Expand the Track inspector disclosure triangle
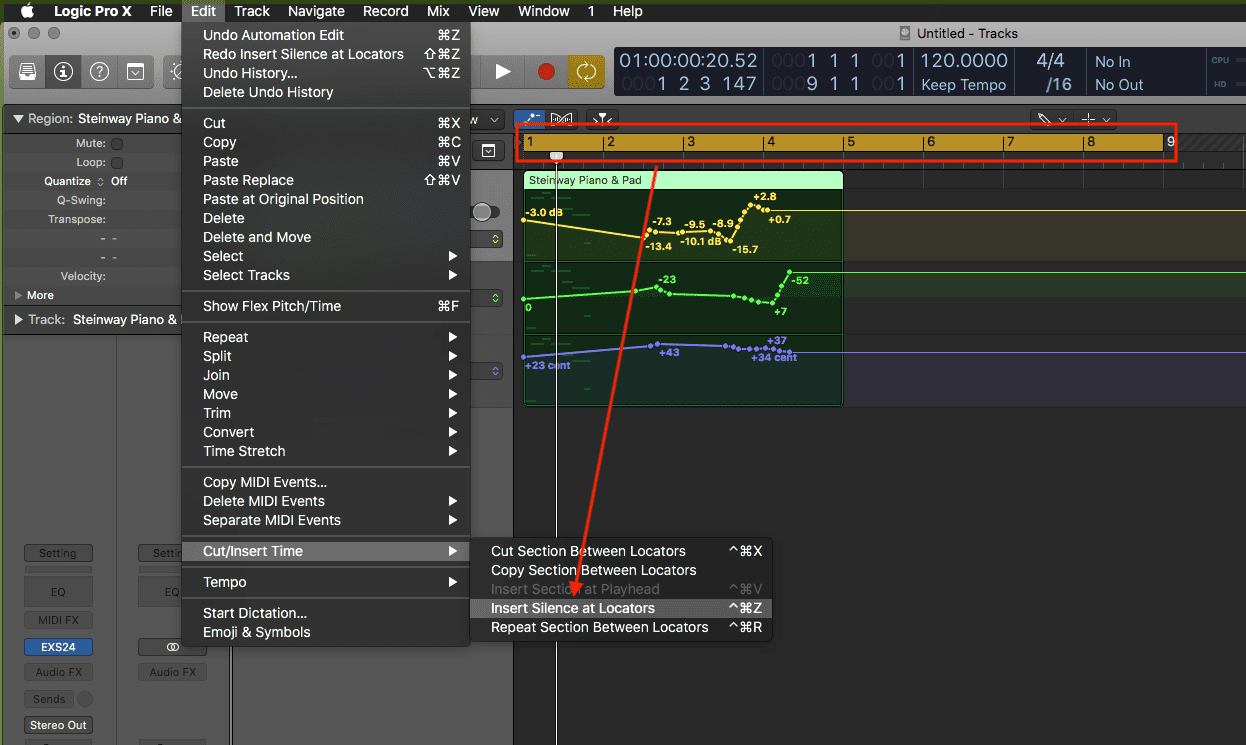Image resolution: width=1246 pixels, height=745 pixels. 18,320
